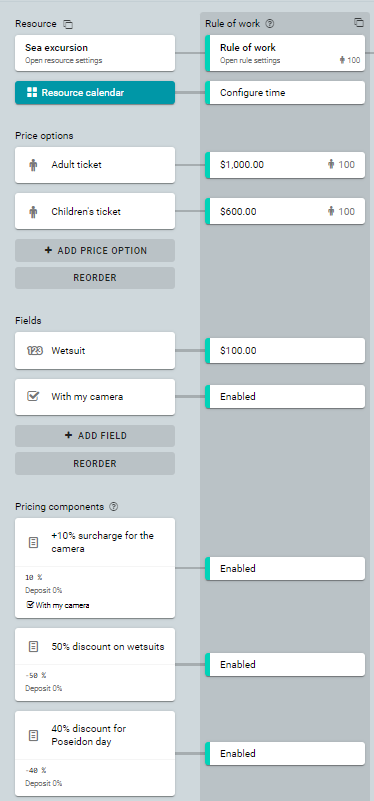Open Rule of work rule settings

click(285, 53)
